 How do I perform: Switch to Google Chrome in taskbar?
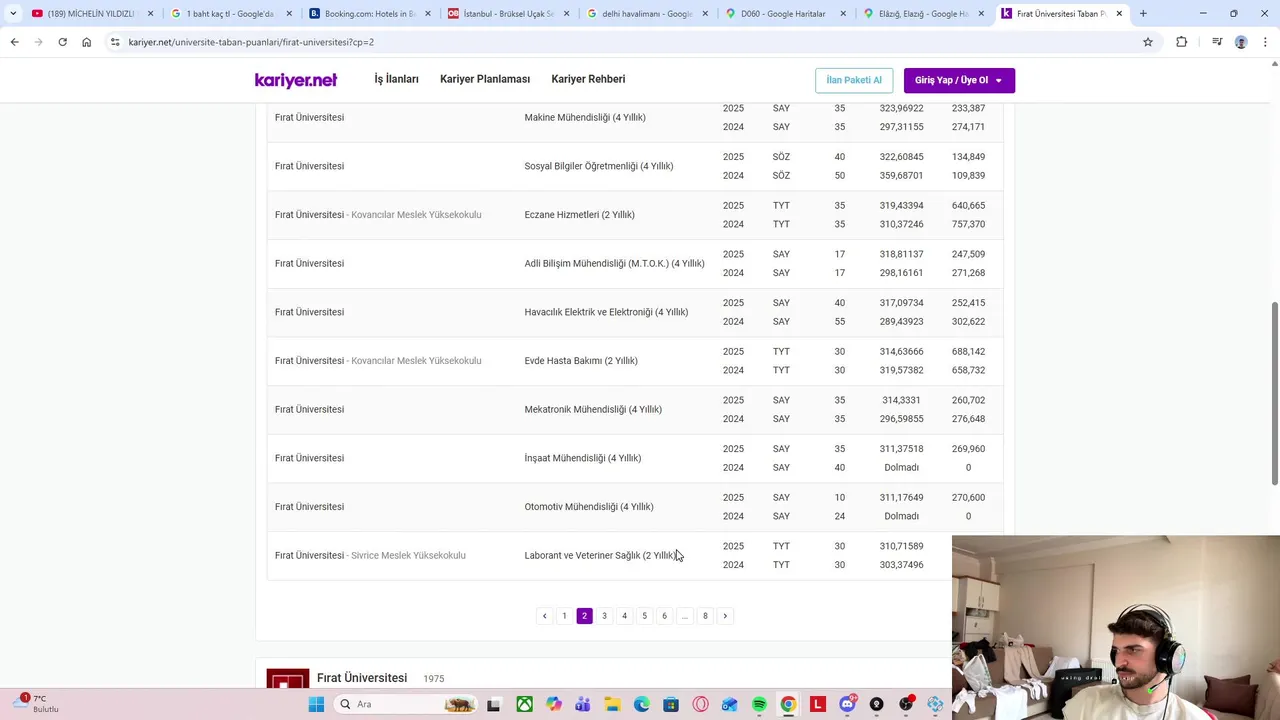pos(788,704)
